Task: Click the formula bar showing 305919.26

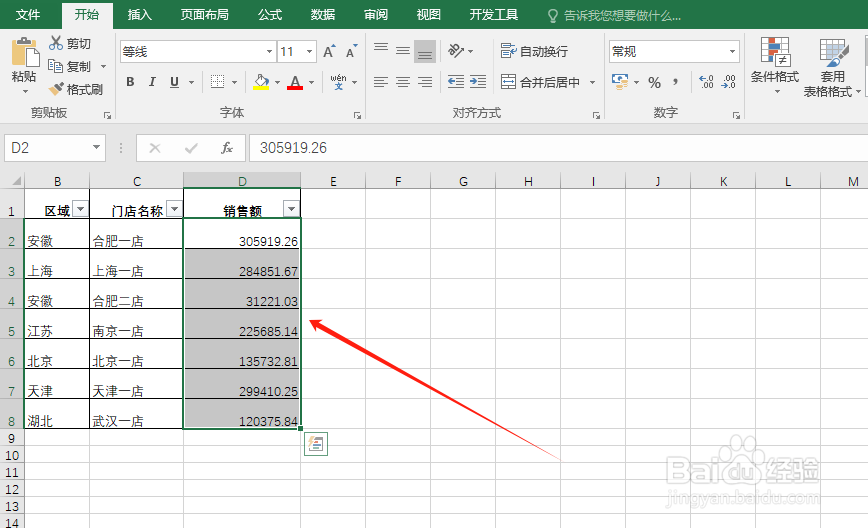Action: [x=558, y=148]
